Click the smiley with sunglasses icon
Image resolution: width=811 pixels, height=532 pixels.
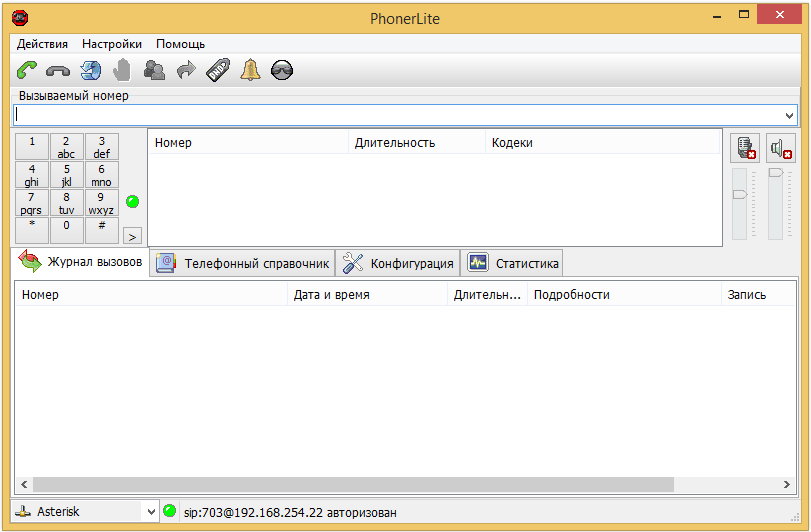tap(282, 70)
